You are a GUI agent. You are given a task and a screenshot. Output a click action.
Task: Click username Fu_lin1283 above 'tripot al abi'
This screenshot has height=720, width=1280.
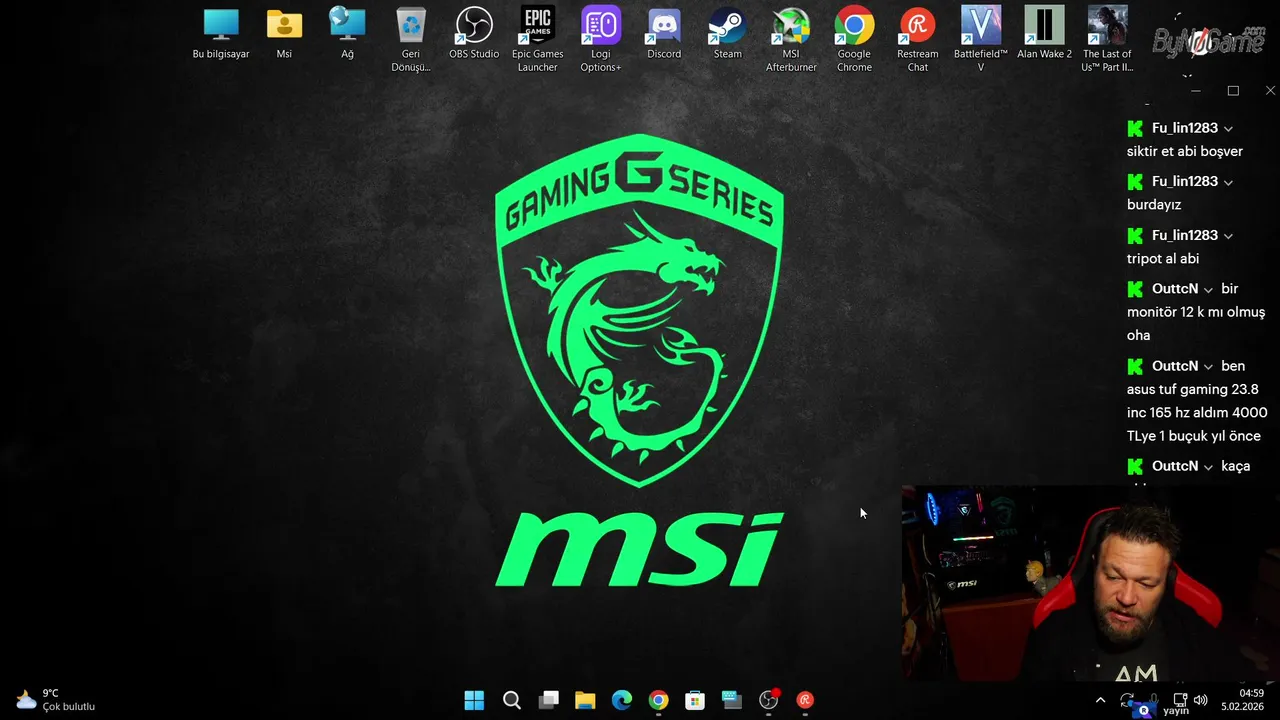coord(1185,235)
